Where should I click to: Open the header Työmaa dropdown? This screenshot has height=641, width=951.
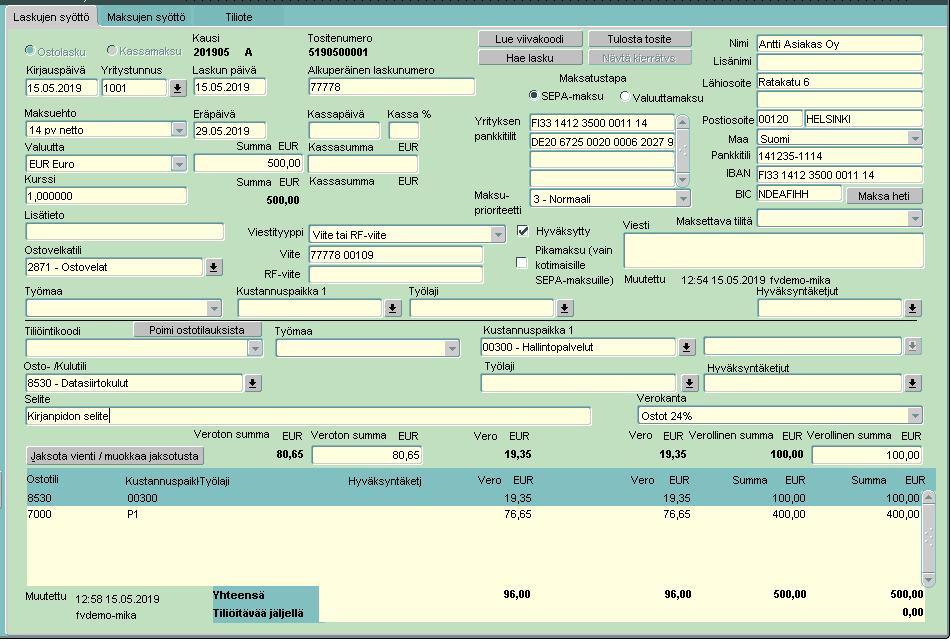(214, 308)
